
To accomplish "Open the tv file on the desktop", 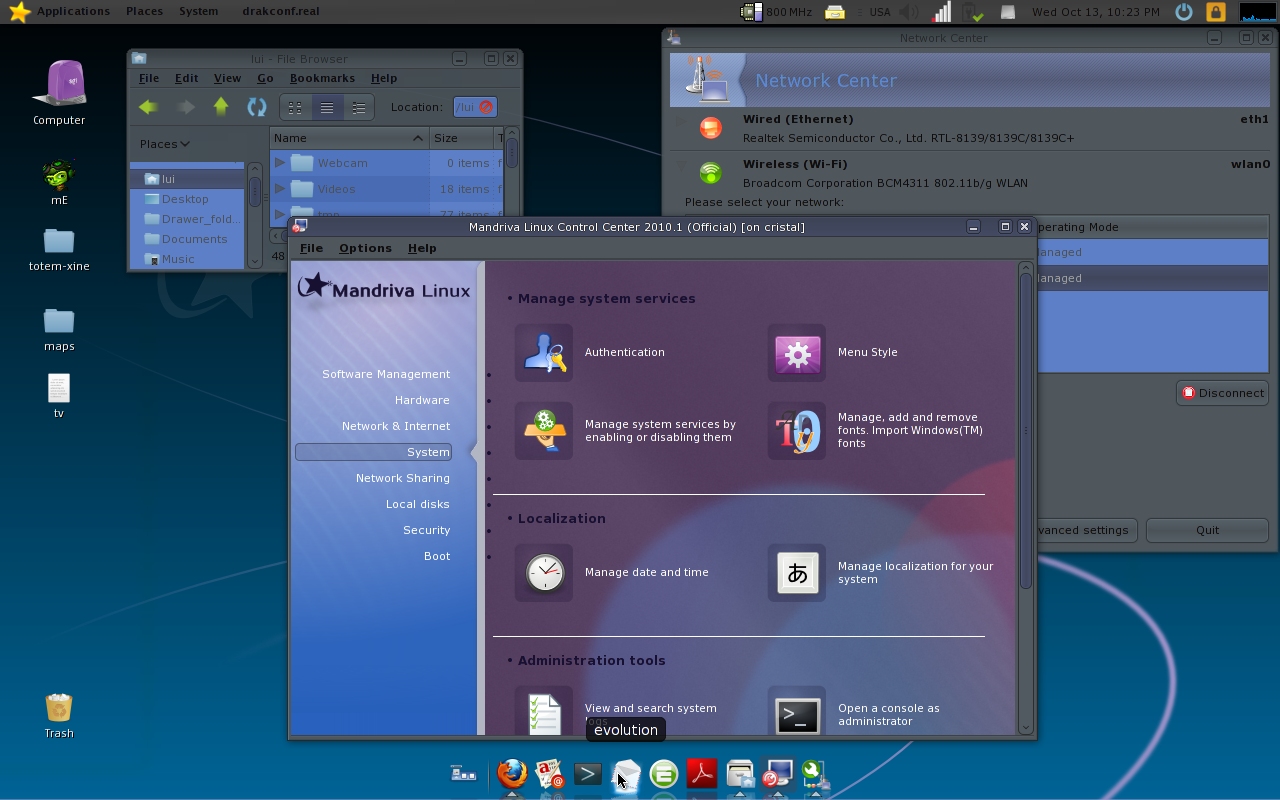I will [x=59, y=396].
